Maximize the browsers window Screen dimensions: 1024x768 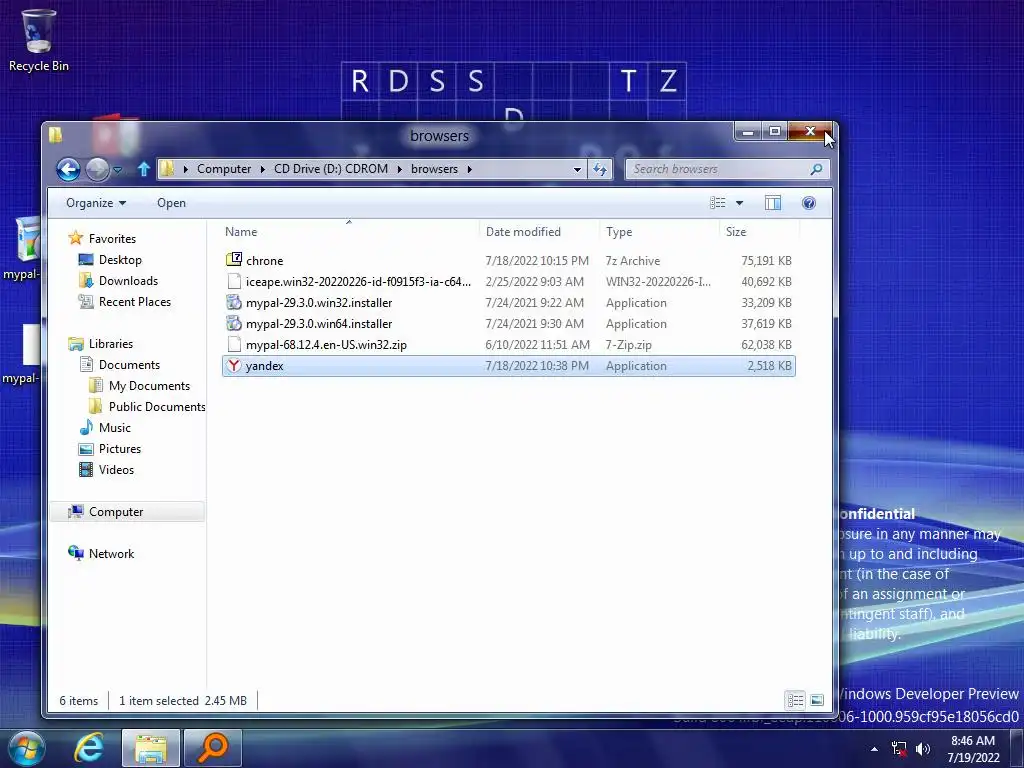click(775, 132)
